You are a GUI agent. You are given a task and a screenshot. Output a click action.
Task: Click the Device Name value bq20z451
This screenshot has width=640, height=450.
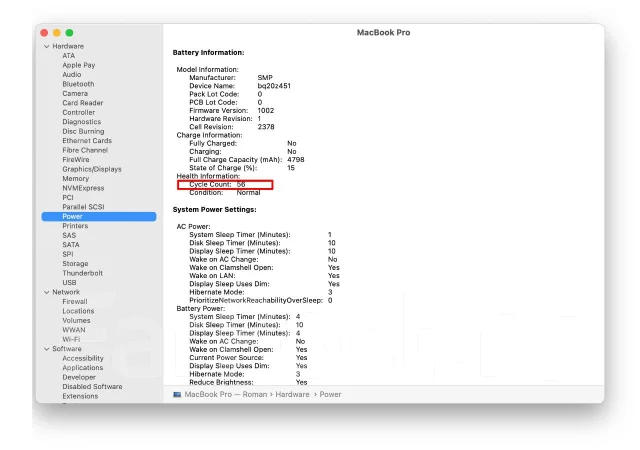tap(274, 86)
